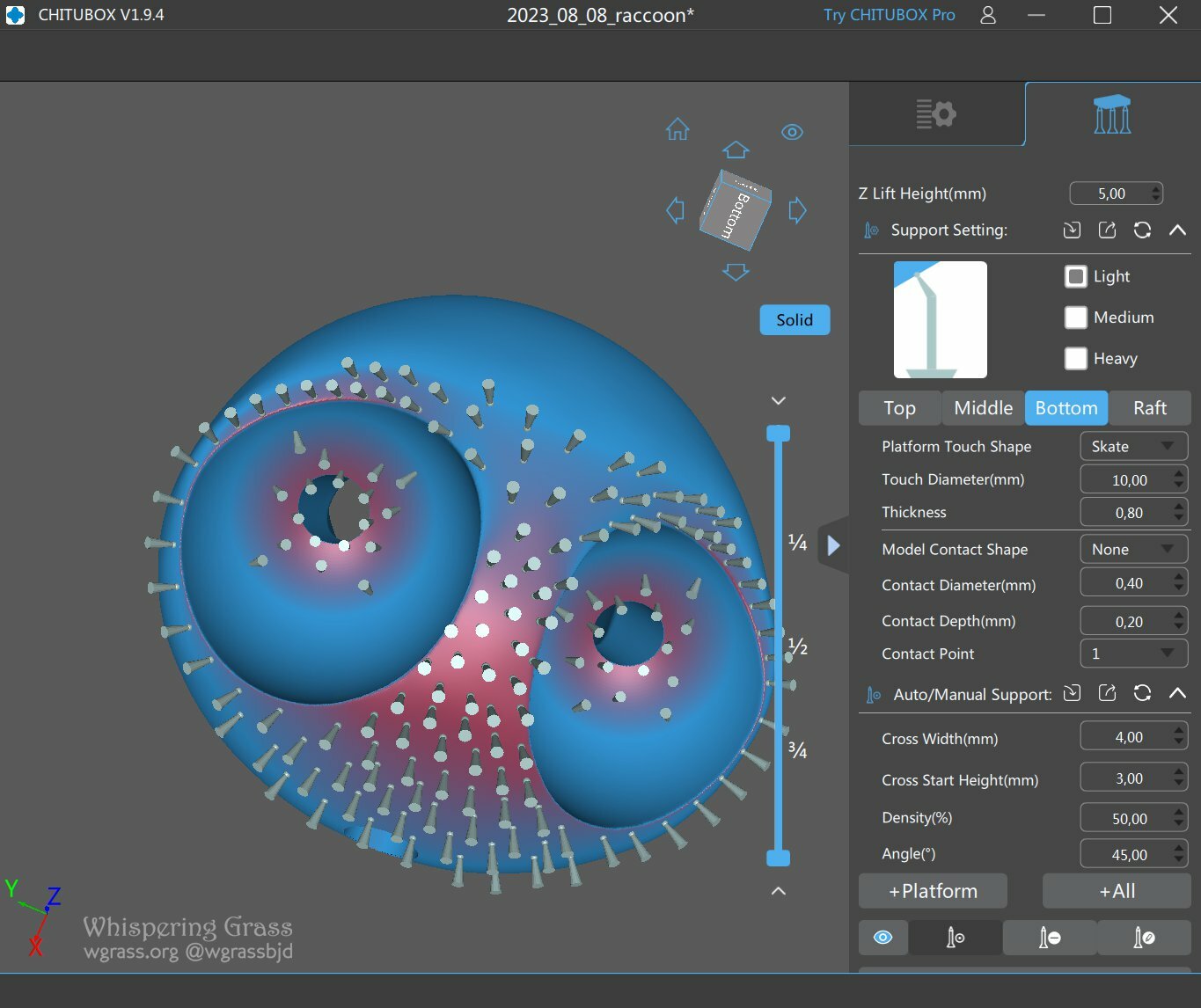The width and height of the screenshot is (1201, 1008).
Task: Open Contact Point dropdown
Action: pos(1133,654)
